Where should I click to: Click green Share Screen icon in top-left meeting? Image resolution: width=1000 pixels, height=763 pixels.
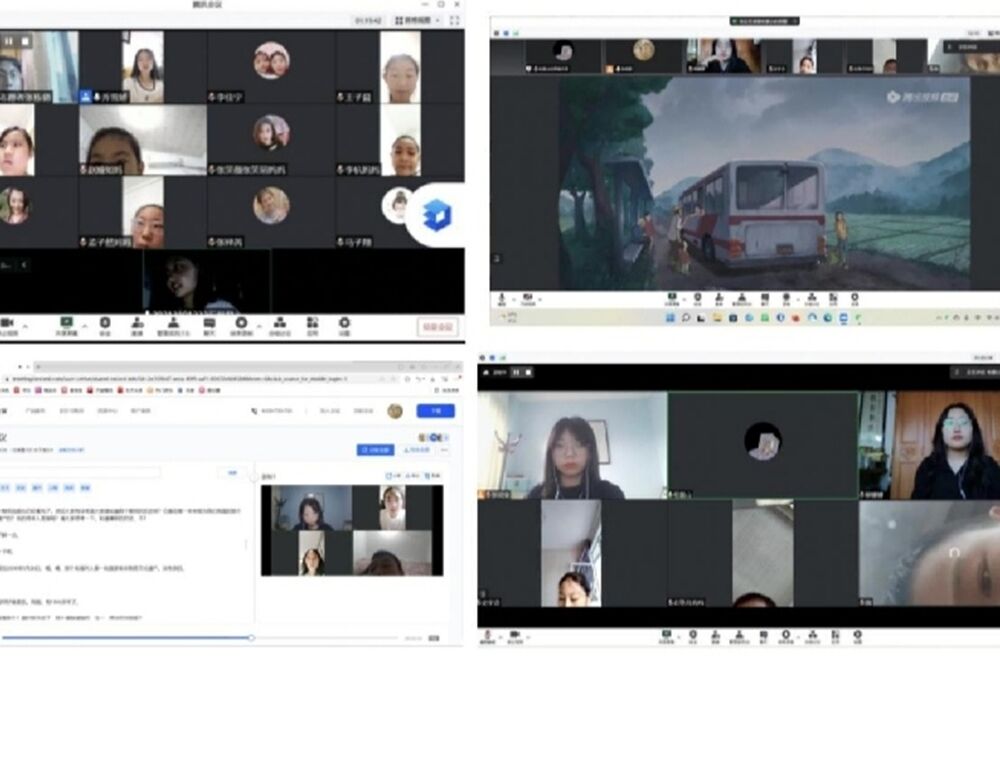[66, 325]
